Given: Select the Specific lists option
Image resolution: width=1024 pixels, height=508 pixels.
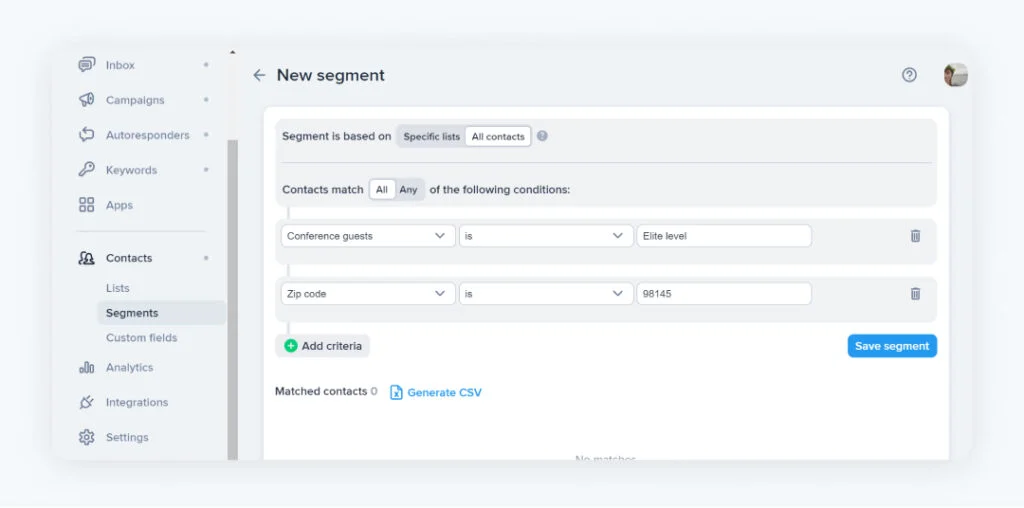Looking at the screenshot, I should (x=431, y=136).
